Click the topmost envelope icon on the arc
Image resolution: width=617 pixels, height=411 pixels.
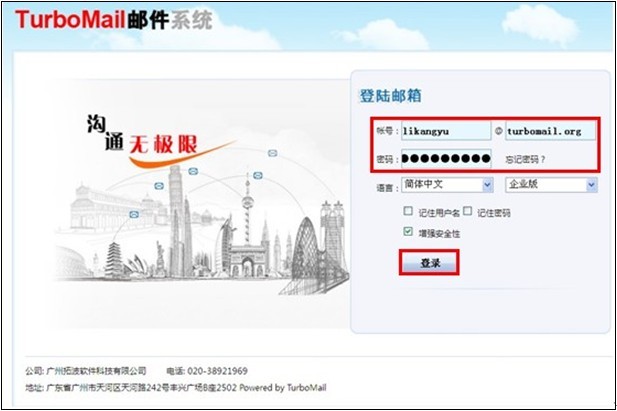pyautogui.click(x=272, y=153)
